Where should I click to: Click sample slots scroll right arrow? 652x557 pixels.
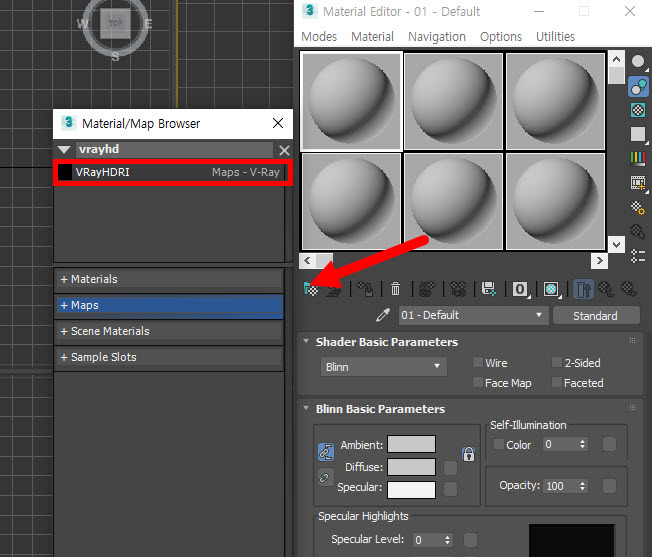point(599,261)
